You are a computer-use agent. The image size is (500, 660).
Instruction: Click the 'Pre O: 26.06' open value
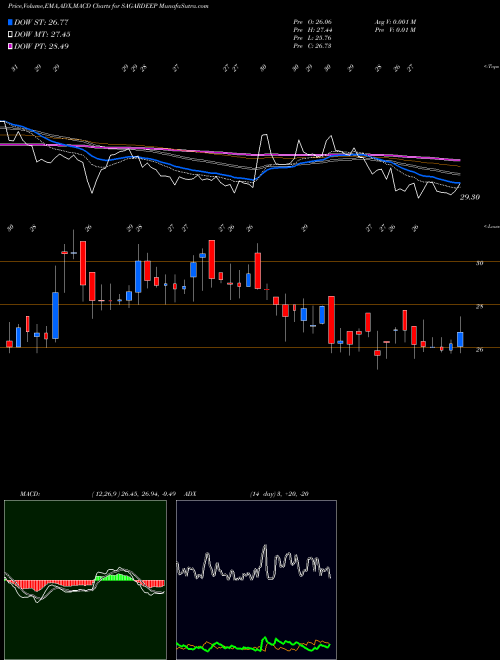pos(312,22)
